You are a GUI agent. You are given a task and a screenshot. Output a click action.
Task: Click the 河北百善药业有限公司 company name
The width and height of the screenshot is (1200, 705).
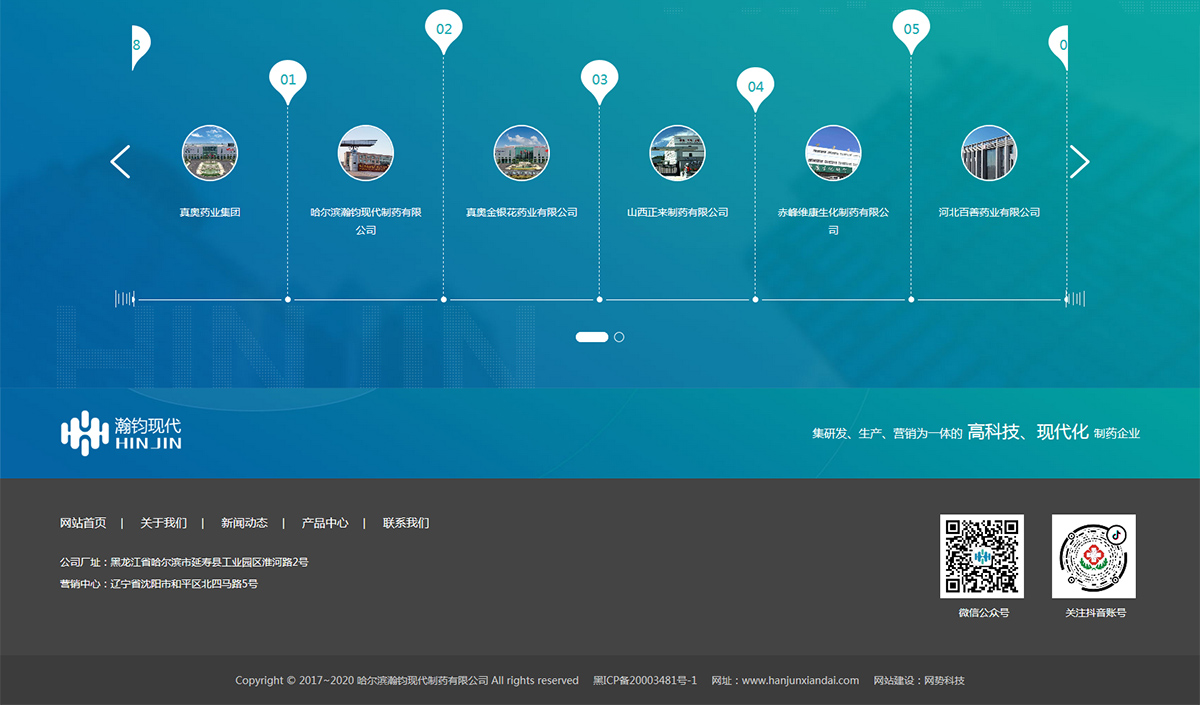click(x=989, y=212)
